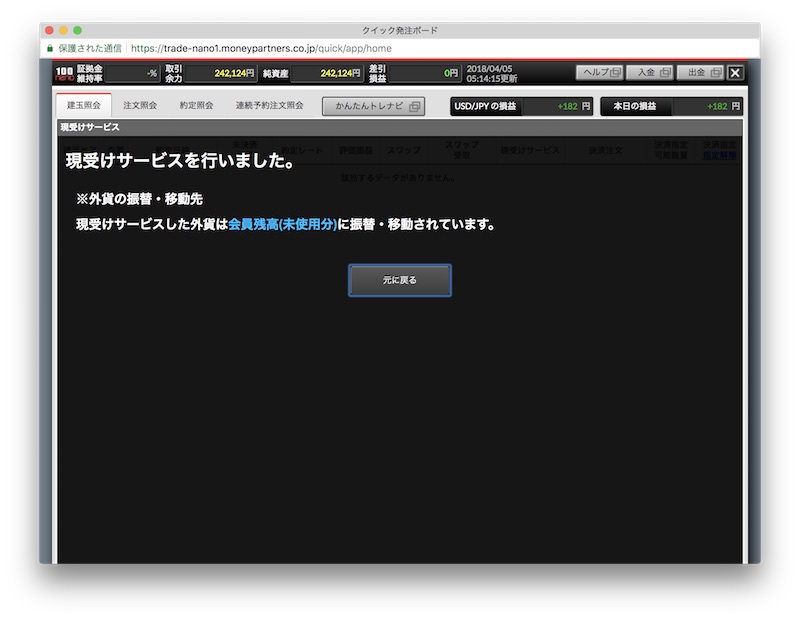Viewport: 800px width, 620px height.
Task: Click the 本日の損益 panel
Action: 671,106
